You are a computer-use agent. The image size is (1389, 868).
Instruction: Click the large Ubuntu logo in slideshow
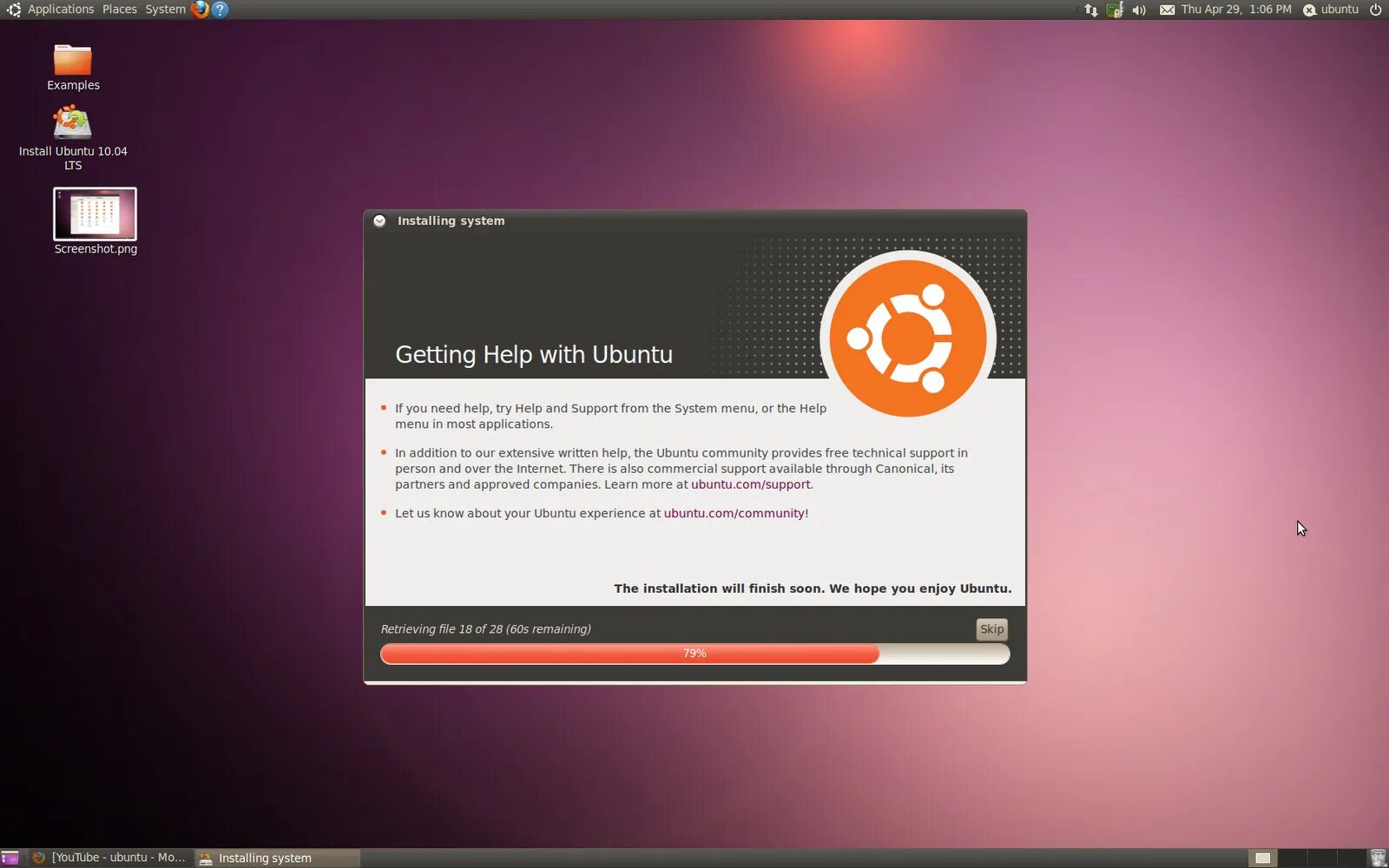[908, 336]
